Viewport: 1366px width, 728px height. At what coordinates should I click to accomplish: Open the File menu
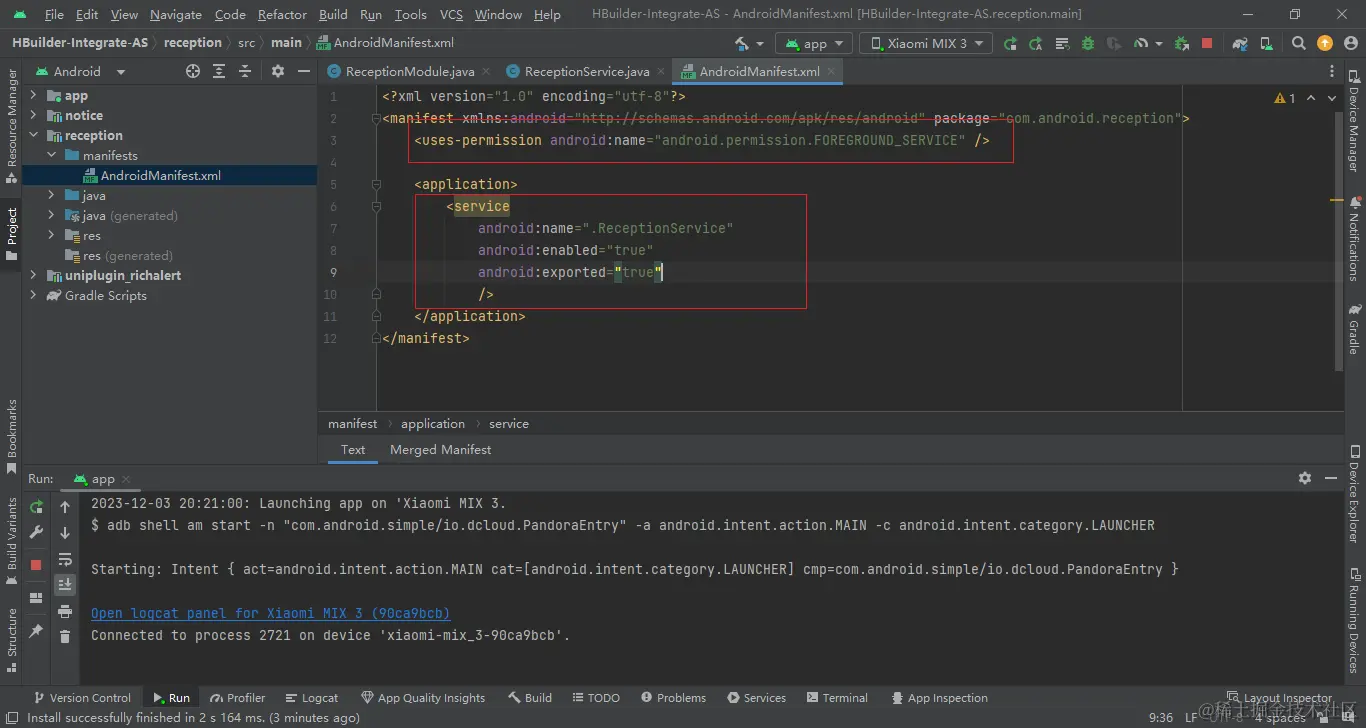54,15
